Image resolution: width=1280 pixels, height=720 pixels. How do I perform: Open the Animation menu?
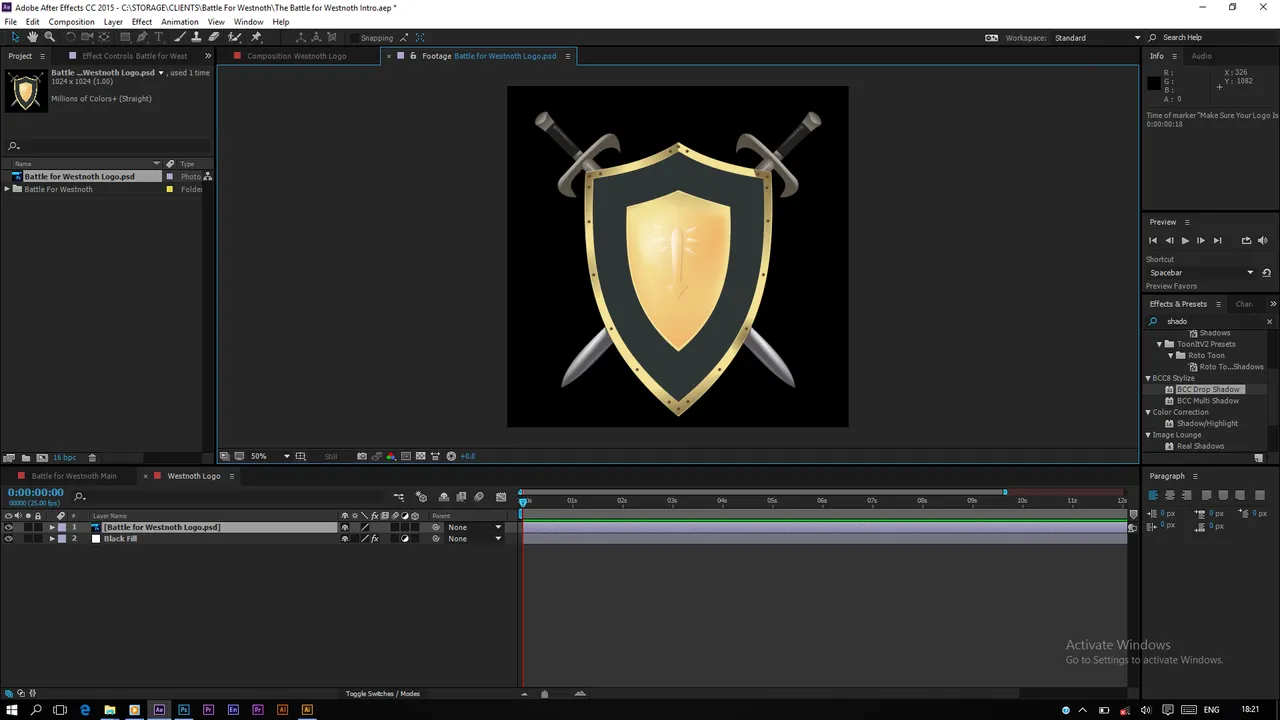coord(180,22)
